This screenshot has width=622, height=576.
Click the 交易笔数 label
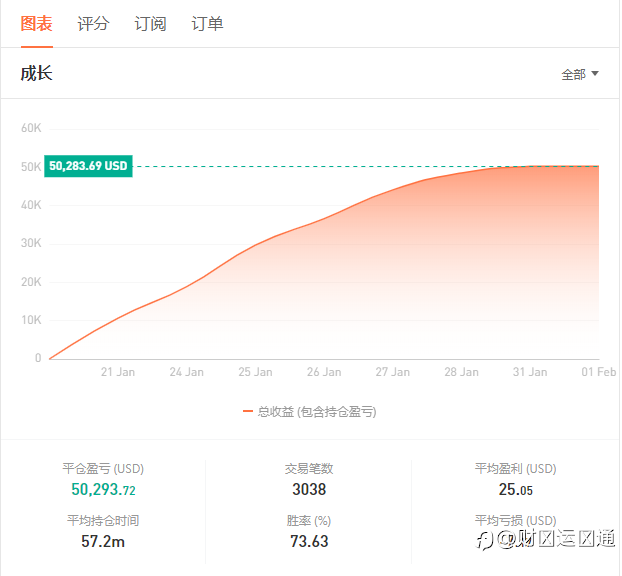tap(309, 469)
